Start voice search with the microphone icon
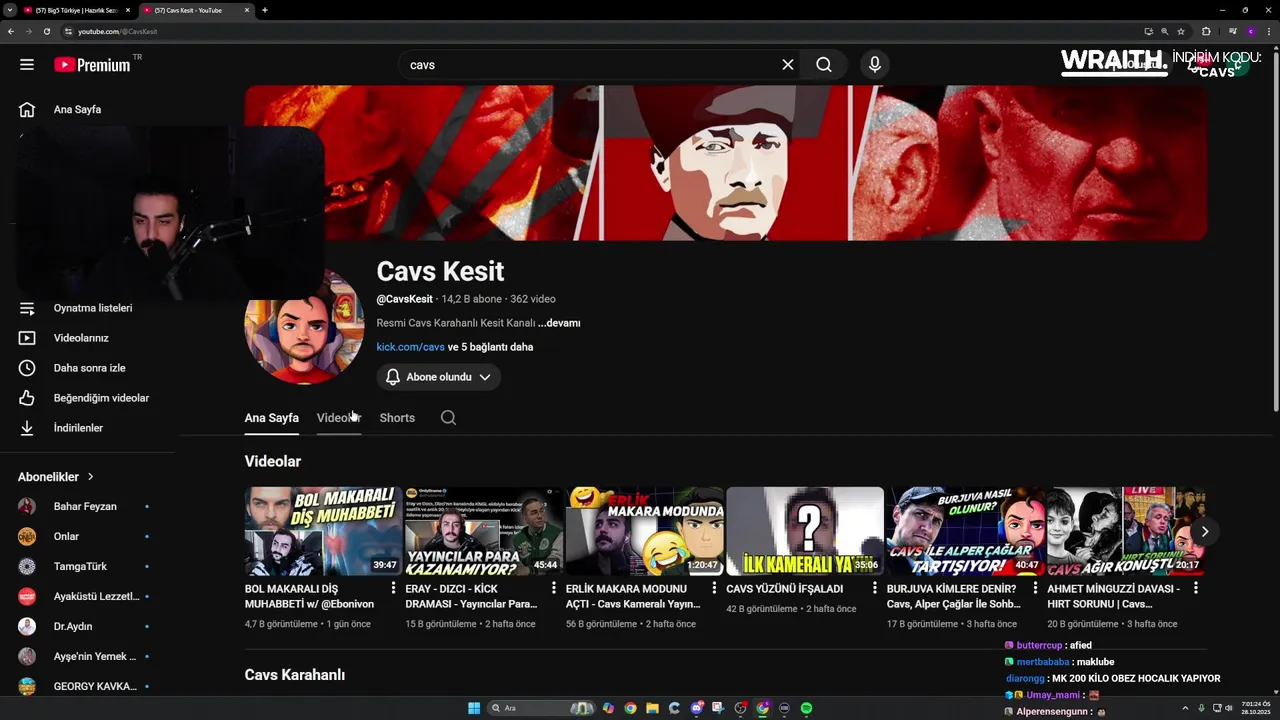 click(x=875, y=65)
